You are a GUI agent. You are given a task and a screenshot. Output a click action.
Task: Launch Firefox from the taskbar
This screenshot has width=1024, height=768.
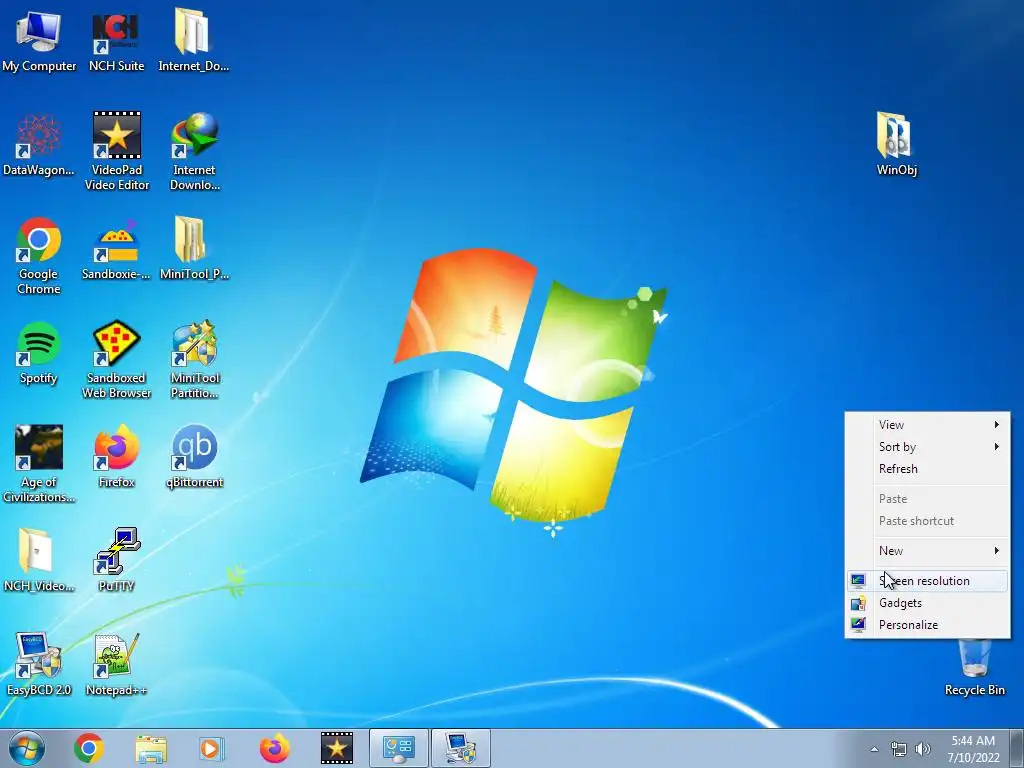[x=274, y=748]
